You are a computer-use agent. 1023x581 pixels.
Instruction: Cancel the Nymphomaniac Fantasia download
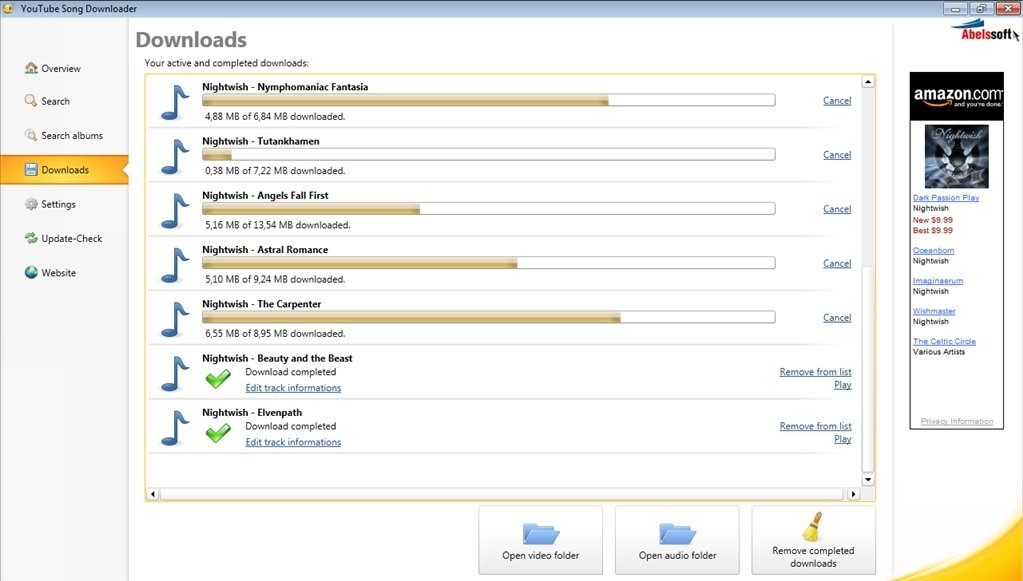(x=837, y=100)
